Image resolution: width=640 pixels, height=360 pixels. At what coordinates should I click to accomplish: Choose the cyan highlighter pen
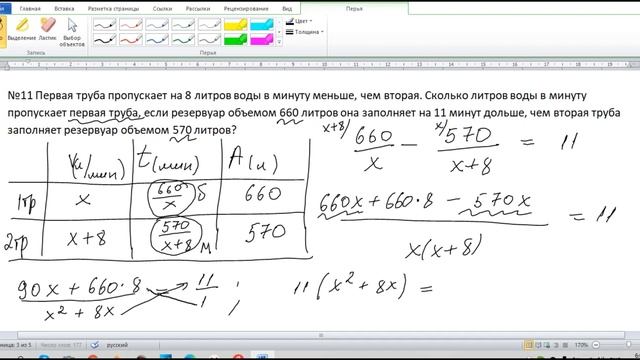(262, 24)
